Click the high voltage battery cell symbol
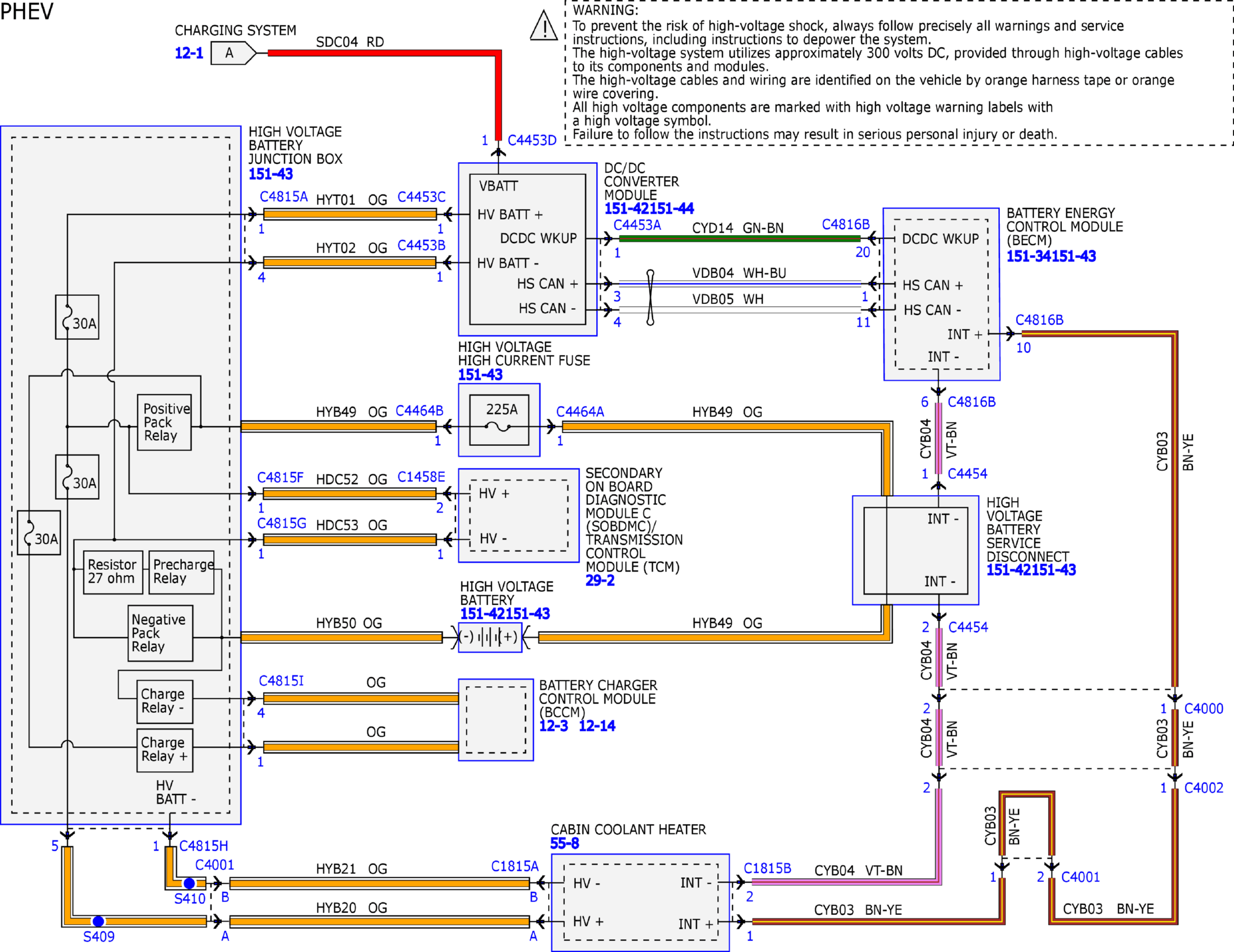The width and height of the screenshot is (1234, 952). 490,637
